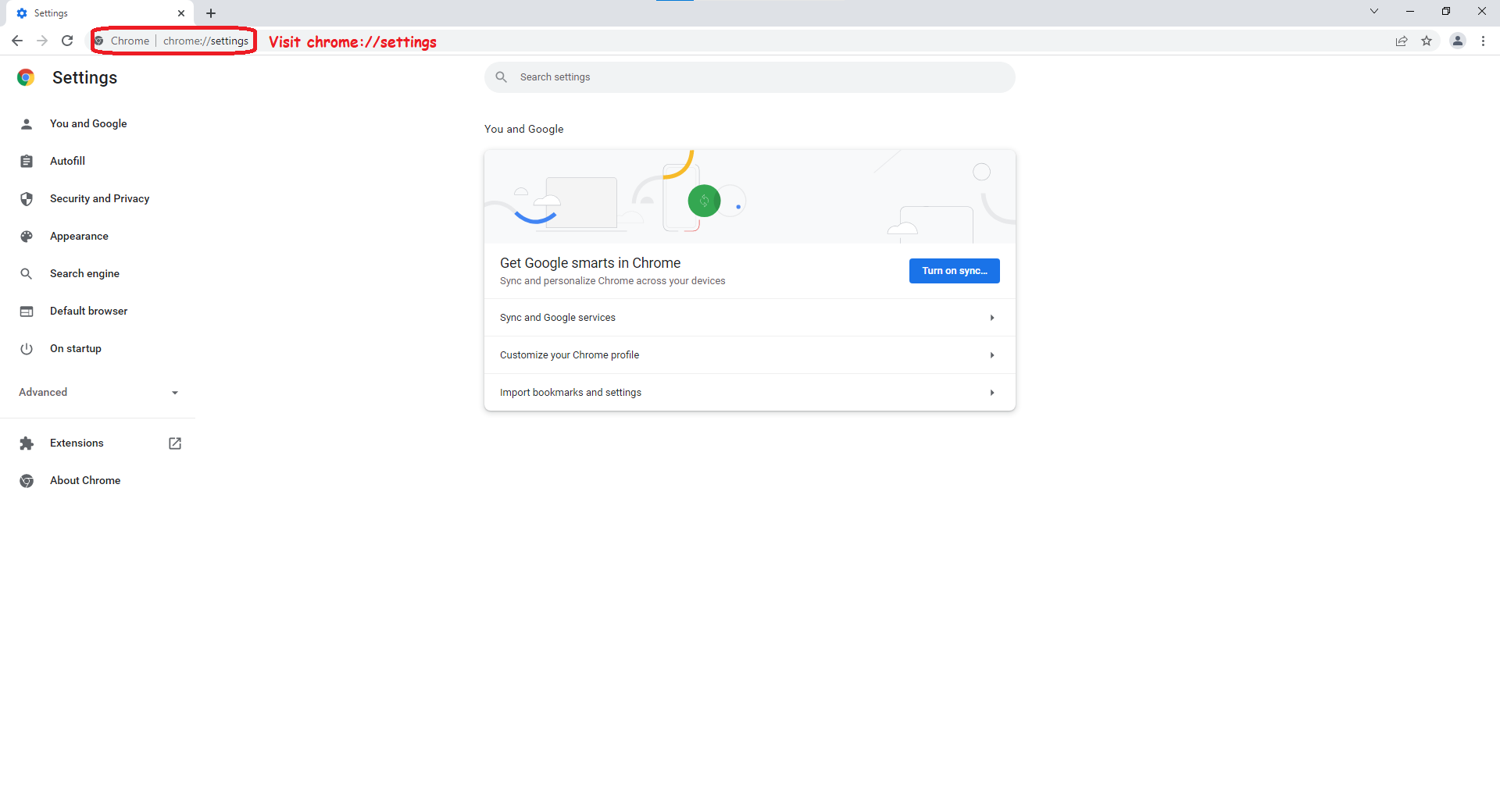The height and width of the screenshot is (812, 1500).
Task: Click the Search settings field
Action: point(749,77)
